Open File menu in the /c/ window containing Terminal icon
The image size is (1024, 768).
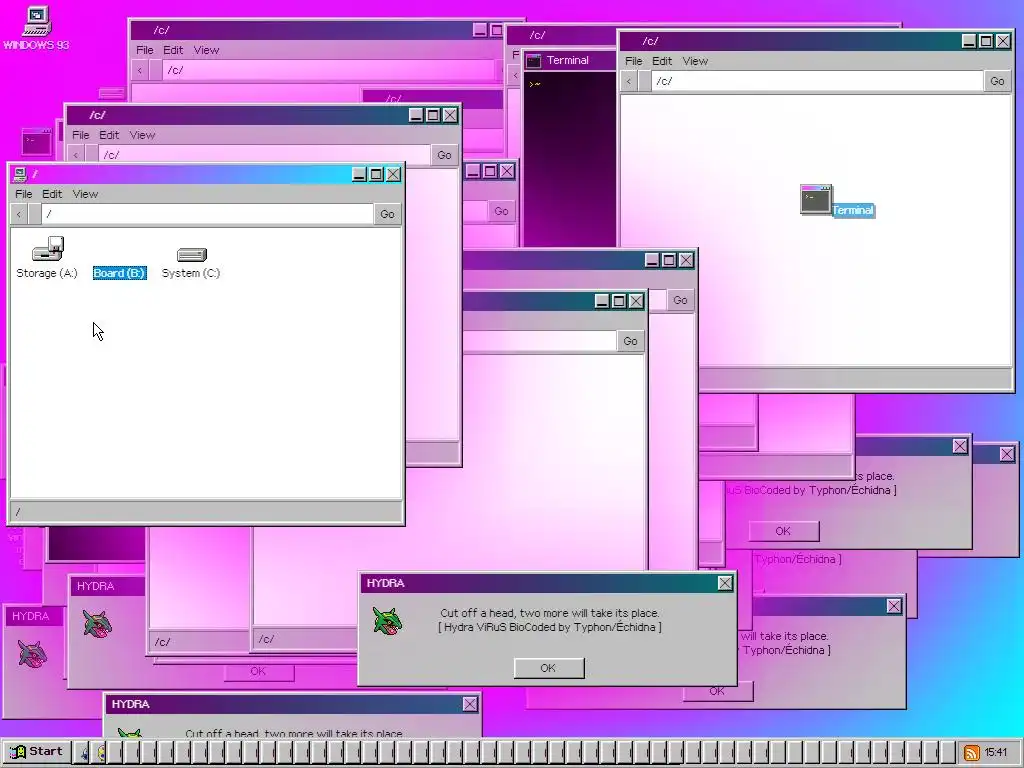coord(633,61)
